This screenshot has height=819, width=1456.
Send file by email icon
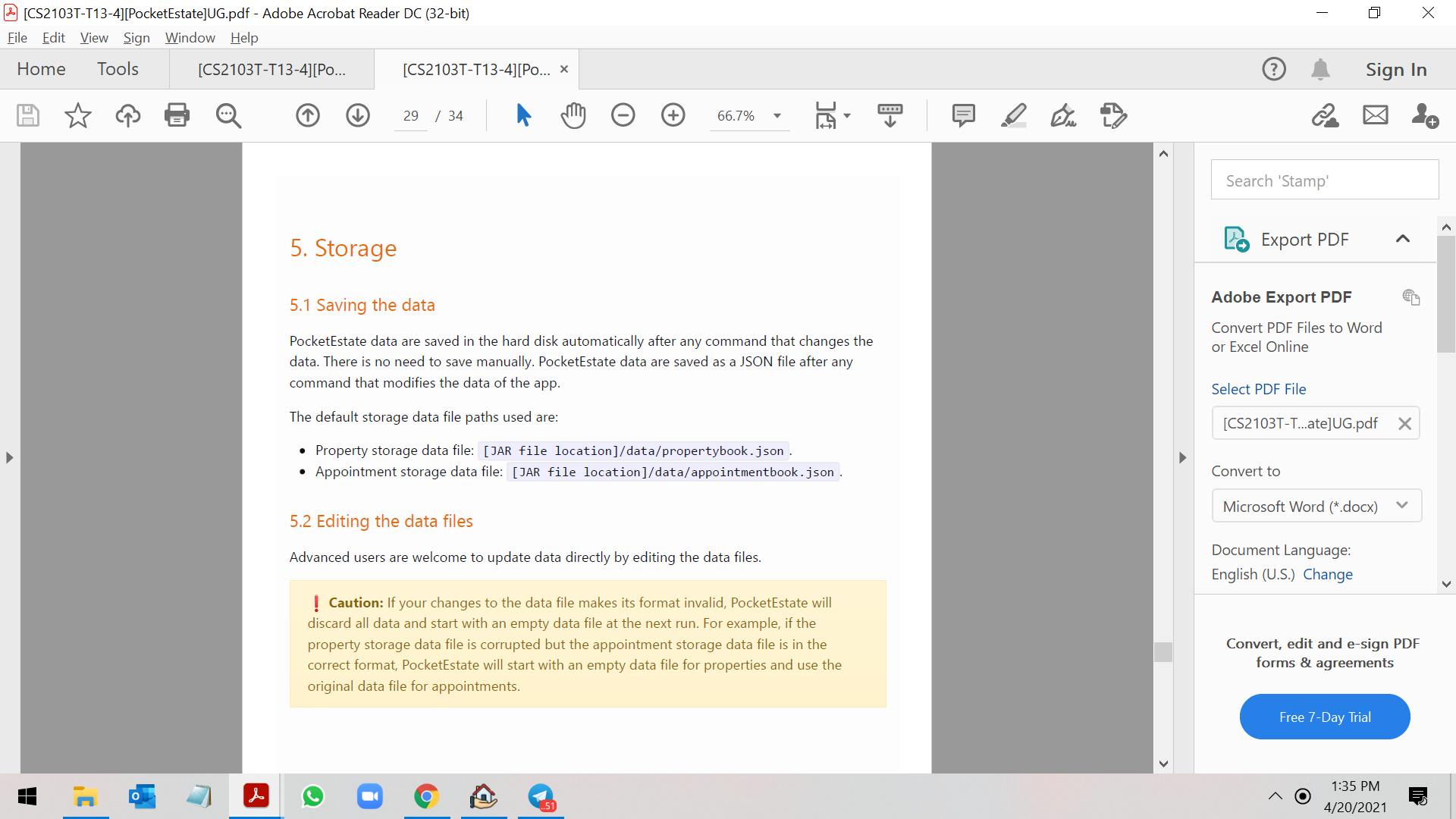pyautogui.click(x=1375, y=115)
